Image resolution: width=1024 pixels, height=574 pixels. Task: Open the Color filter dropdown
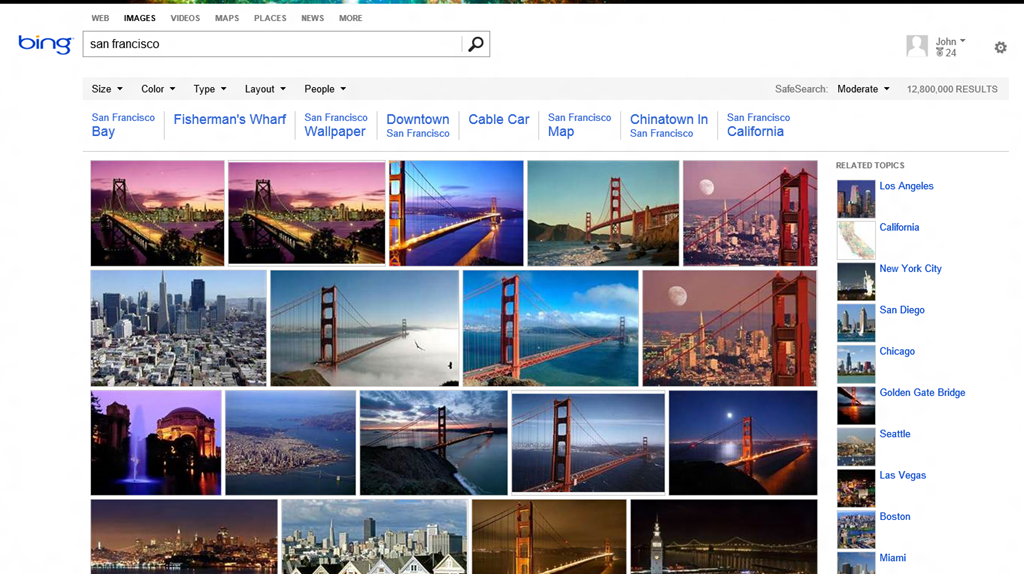click(158, 89)
